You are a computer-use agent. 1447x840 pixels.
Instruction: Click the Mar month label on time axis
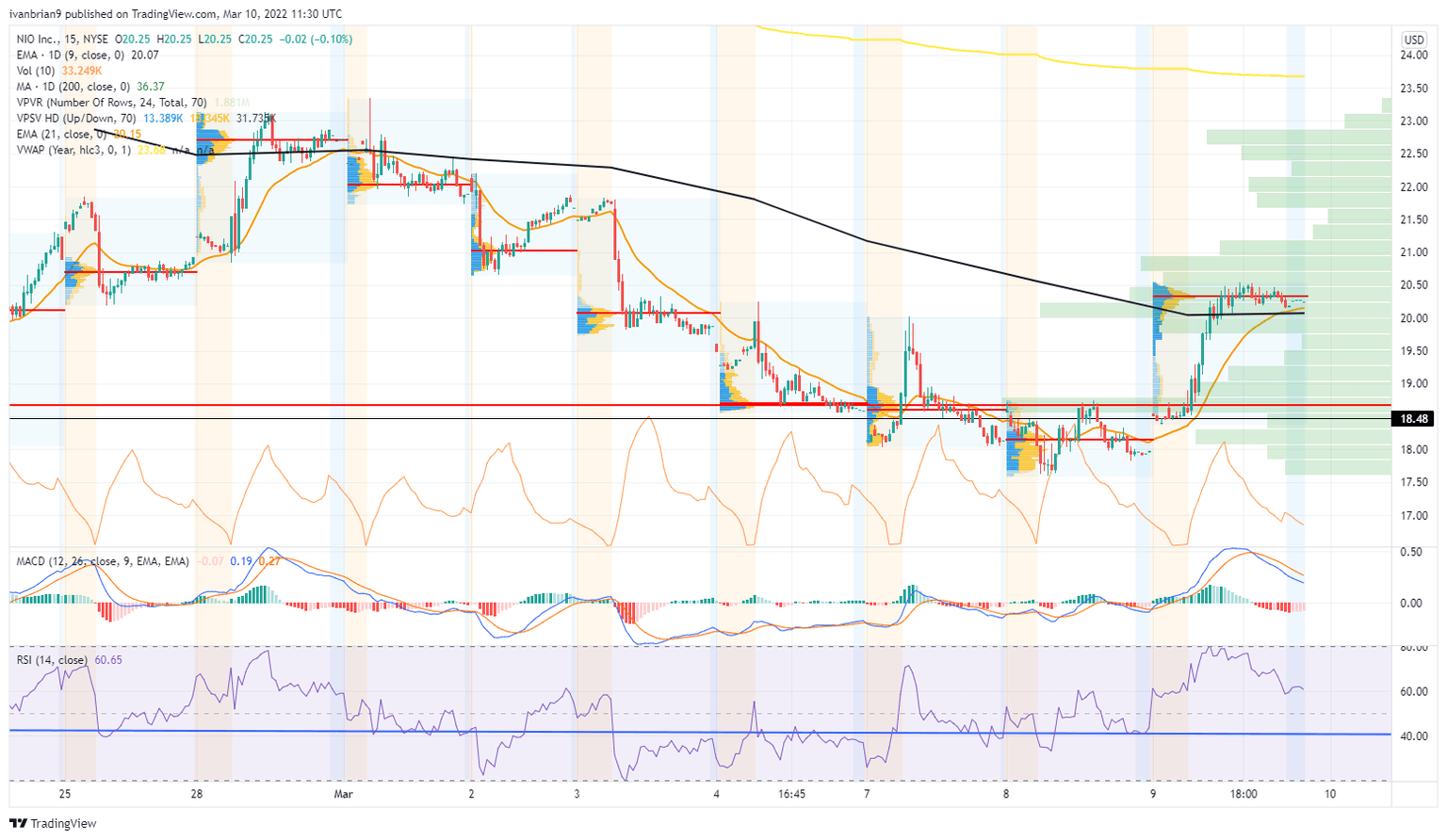(343, 795)
